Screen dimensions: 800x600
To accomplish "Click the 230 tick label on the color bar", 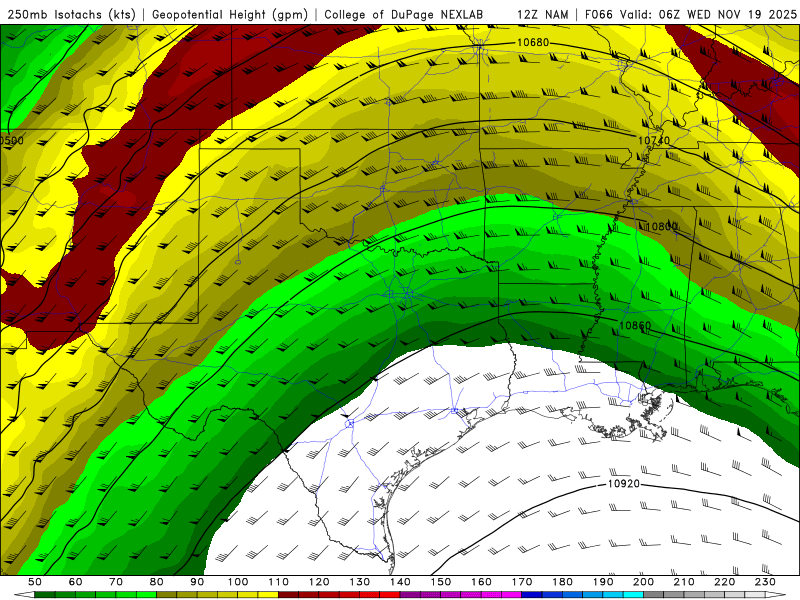I will [765, 582].
